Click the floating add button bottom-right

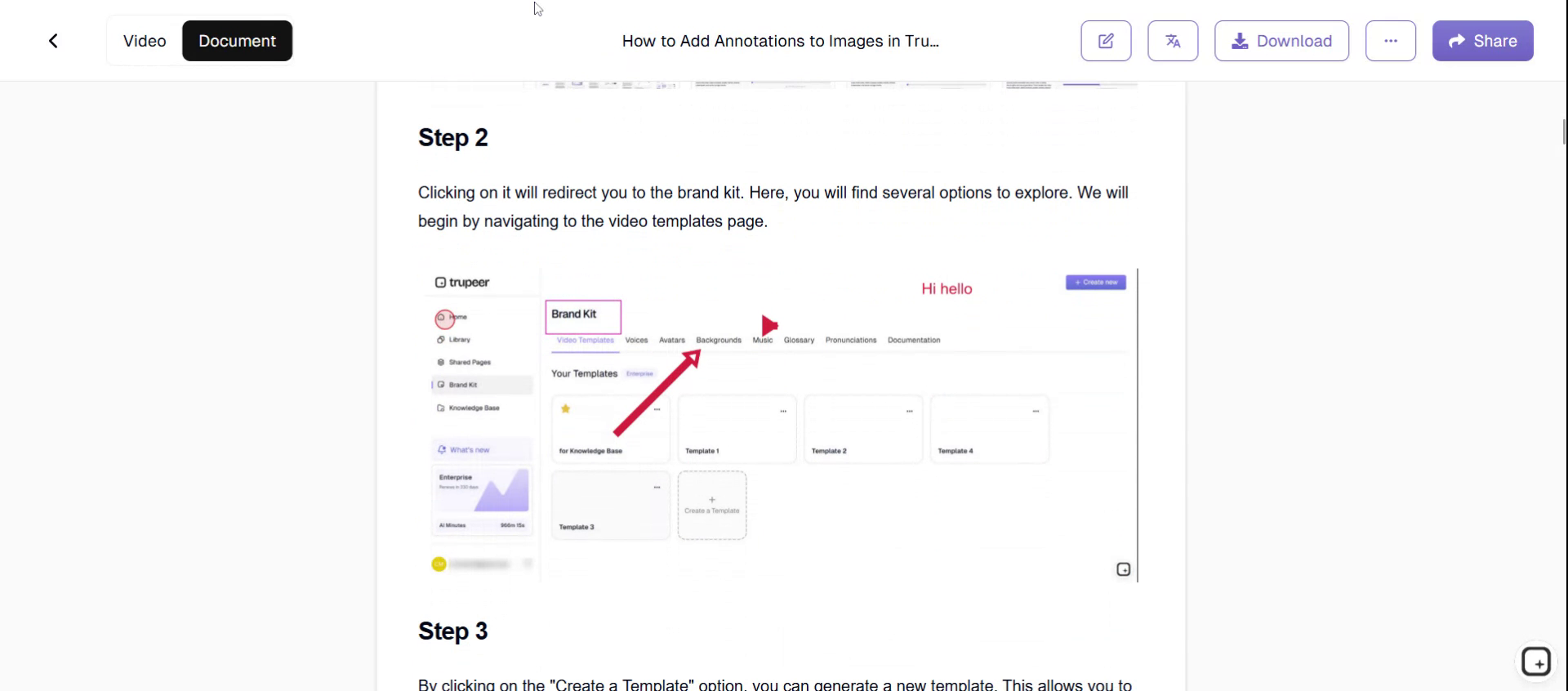click(x=1535, y=662)
